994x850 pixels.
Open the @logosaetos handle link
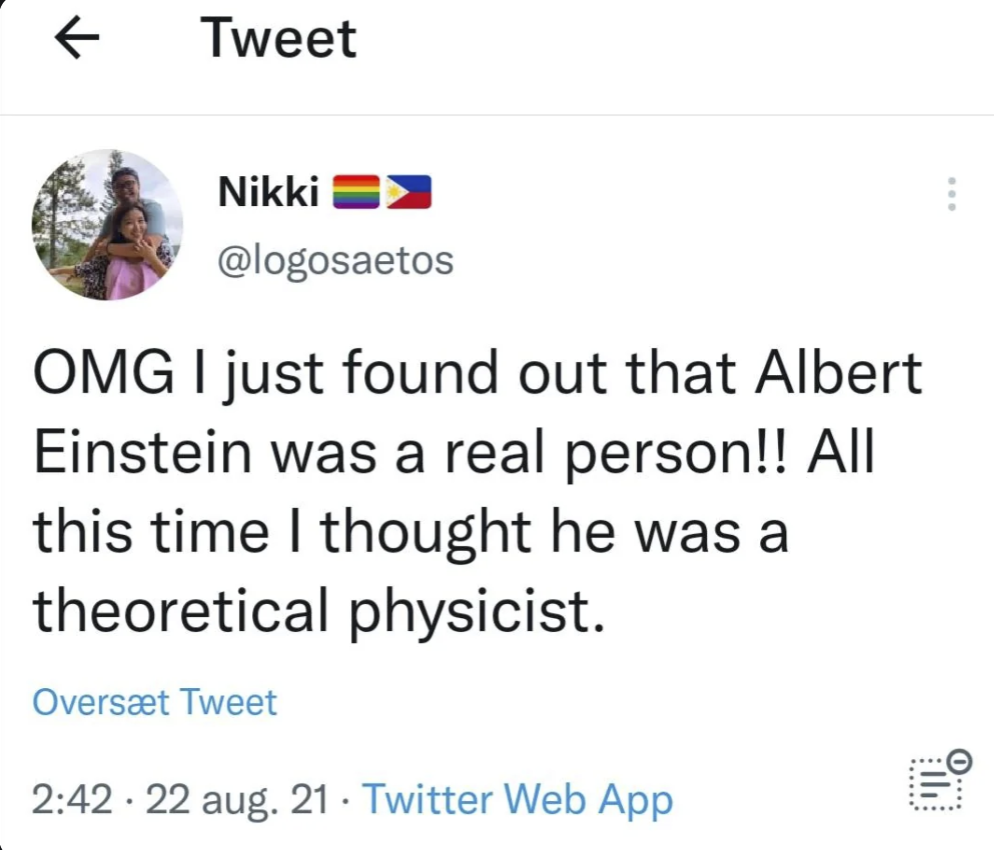(335, 259)
